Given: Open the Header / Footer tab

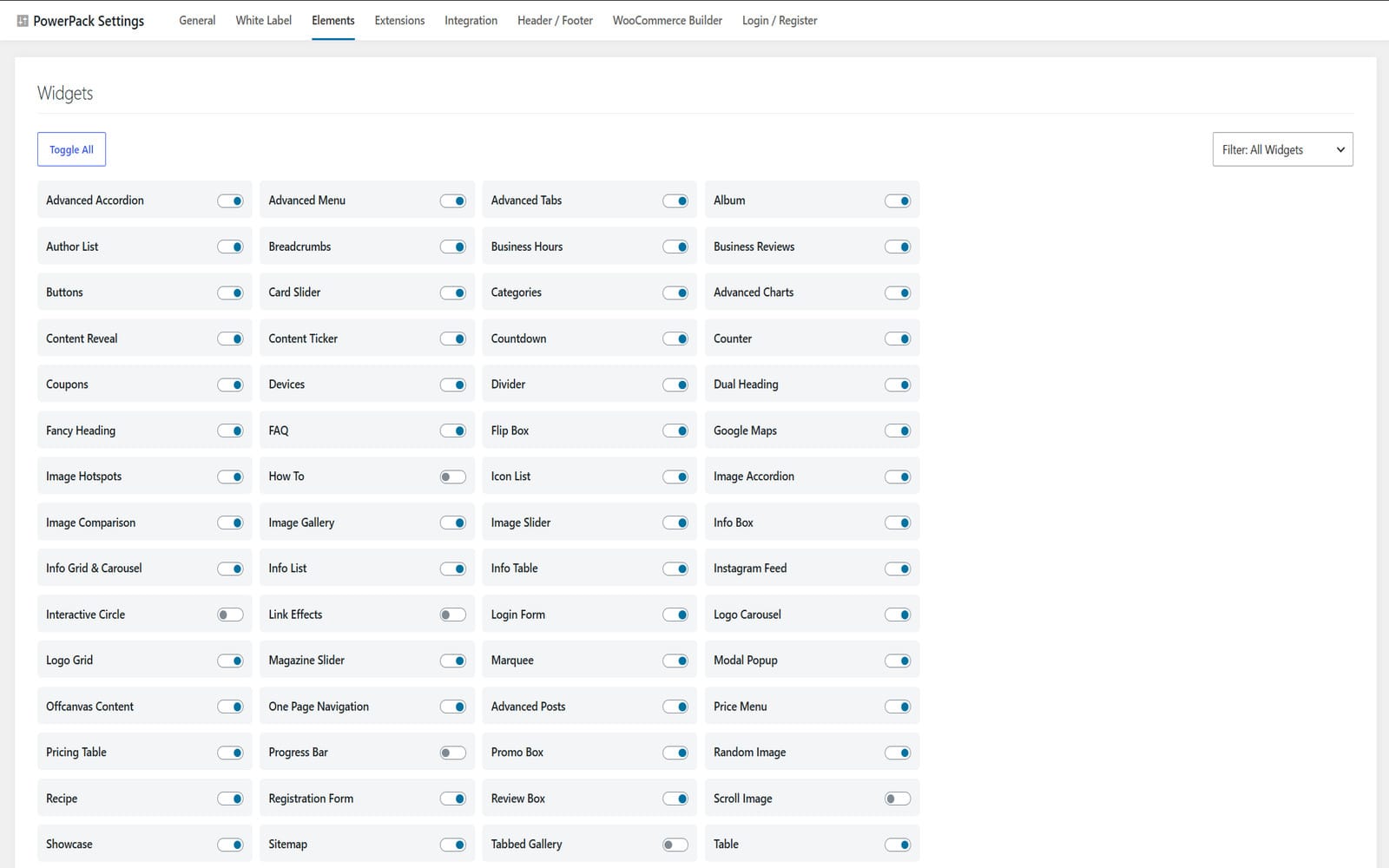Looking at the screenshot, I should click(x=555, y=21).
